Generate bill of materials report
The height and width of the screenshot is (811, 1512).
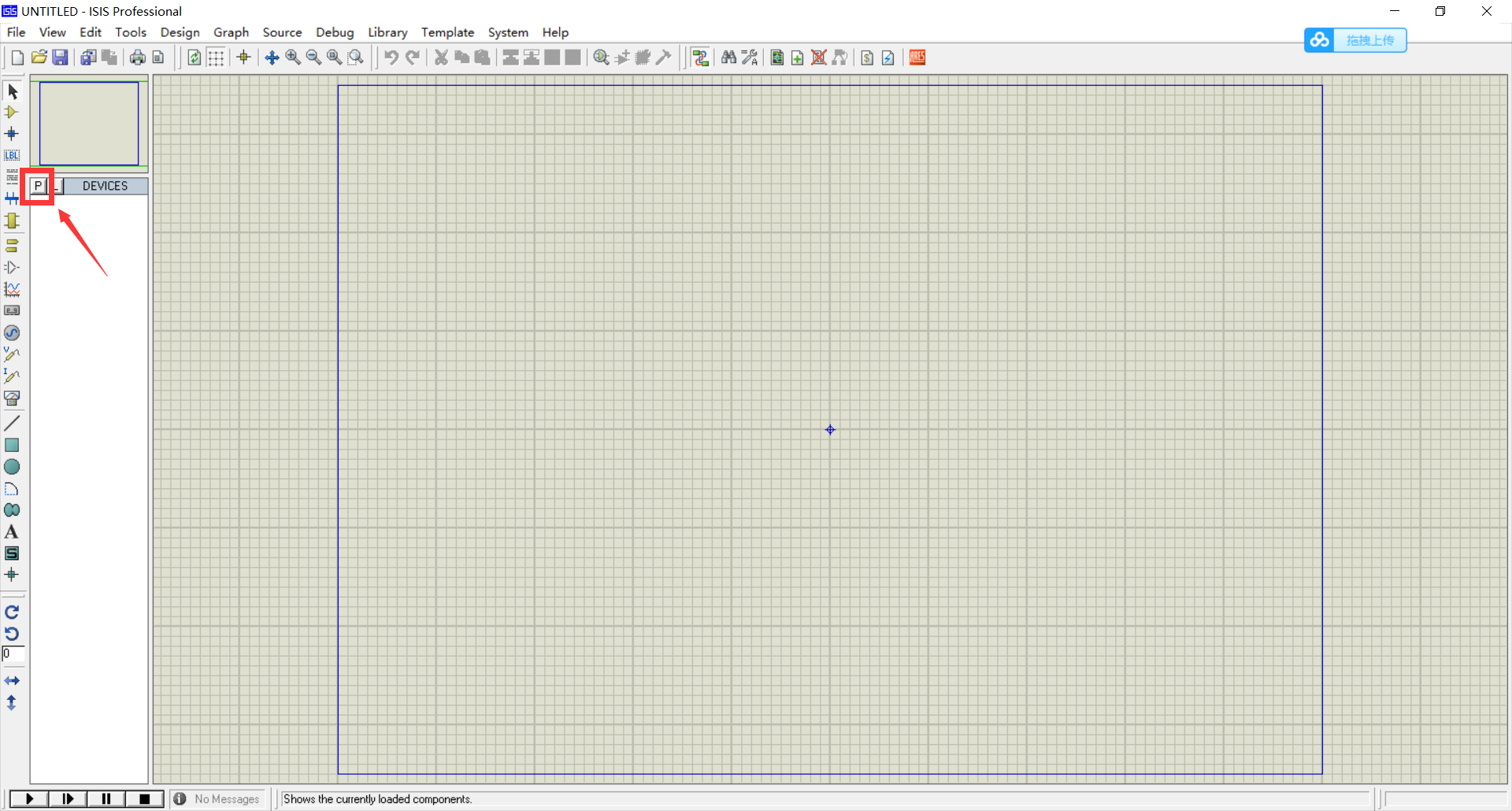(867, 57)
